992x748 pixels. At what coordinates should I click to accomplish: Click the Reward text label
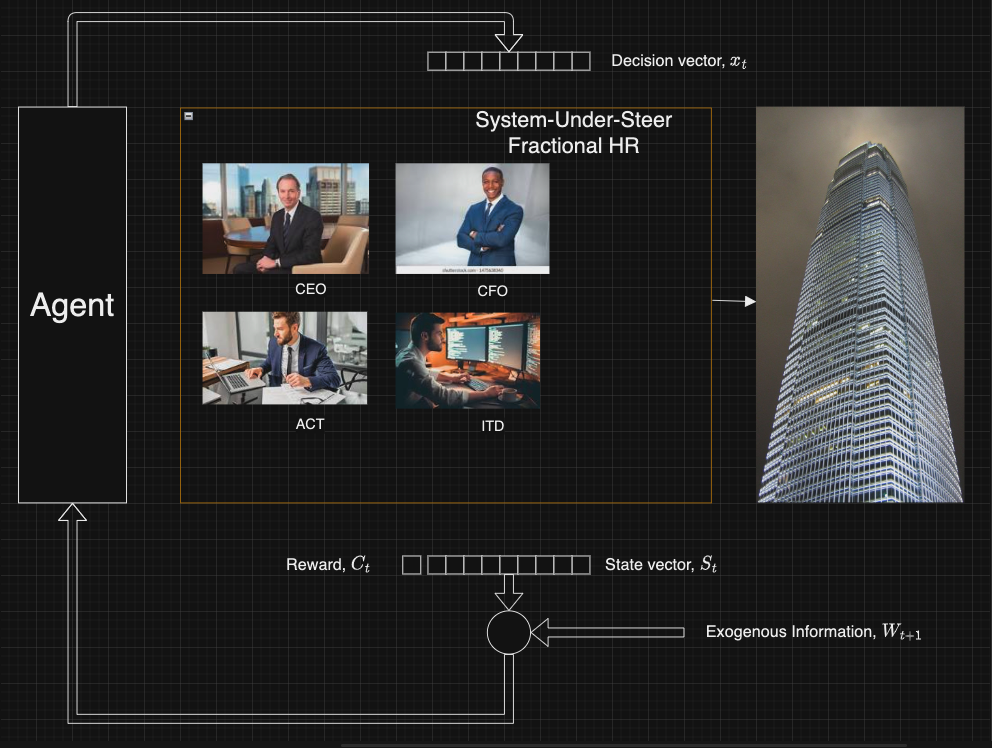pyautogui.click(x=328, y=565)
